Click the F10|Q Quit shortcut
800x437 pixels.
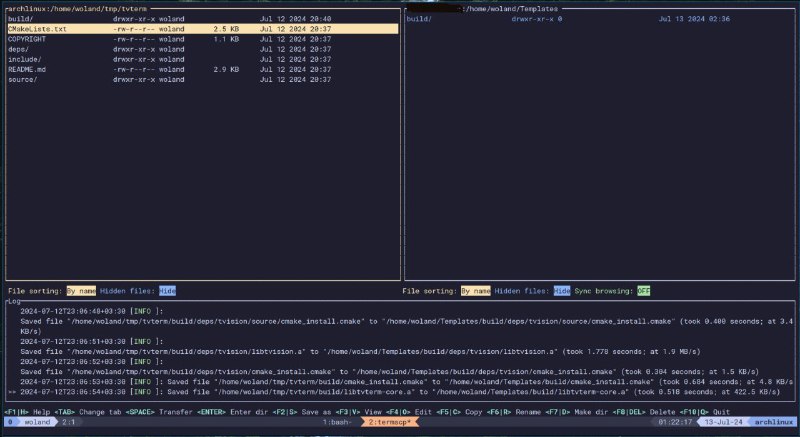click(705, 412)
